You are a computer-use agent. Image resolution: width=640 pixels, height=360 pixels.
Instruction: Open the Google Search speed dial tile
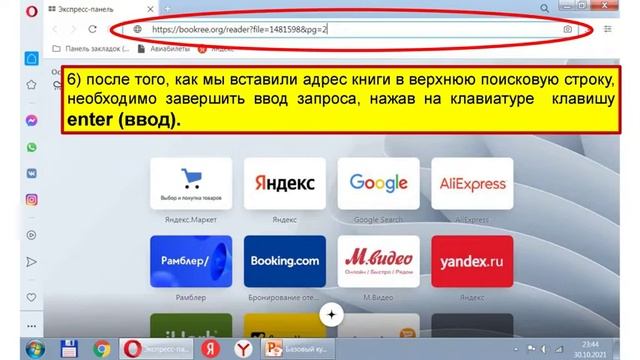tap(378, 183)
